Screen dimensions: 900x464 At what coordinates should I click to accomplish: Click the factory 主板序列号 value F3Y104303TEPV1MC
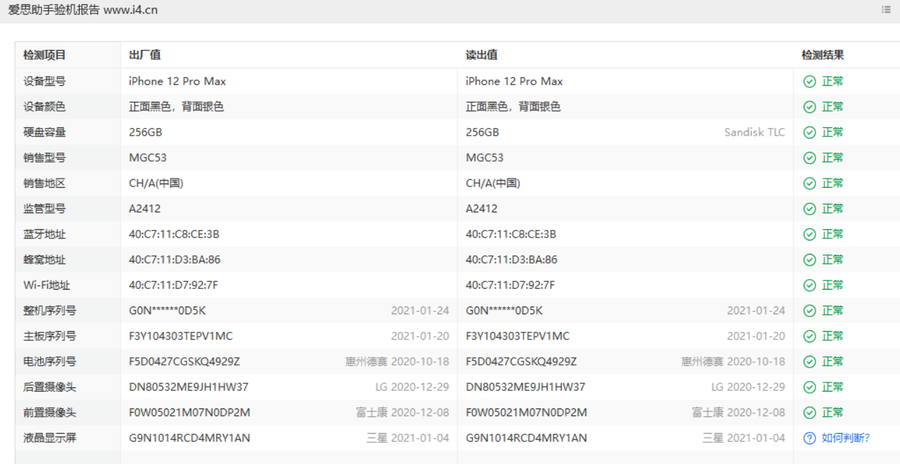(181, 336)
